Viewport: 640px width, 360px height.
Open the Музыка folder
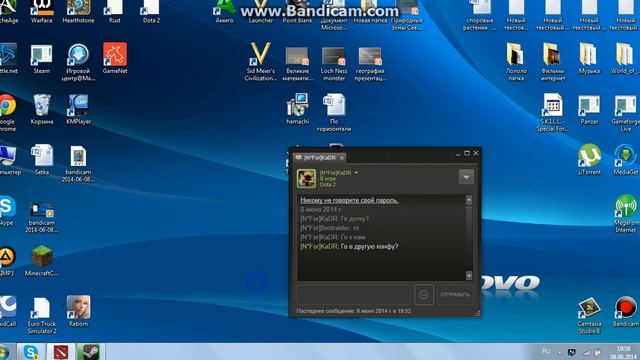pos(589,58)
